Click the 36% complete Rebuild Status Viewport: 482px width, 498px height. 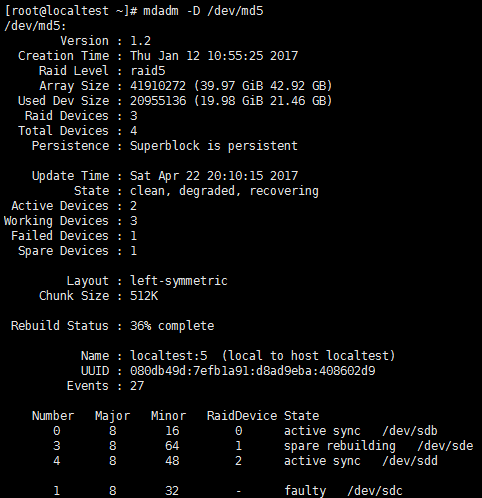coord(172,326)
